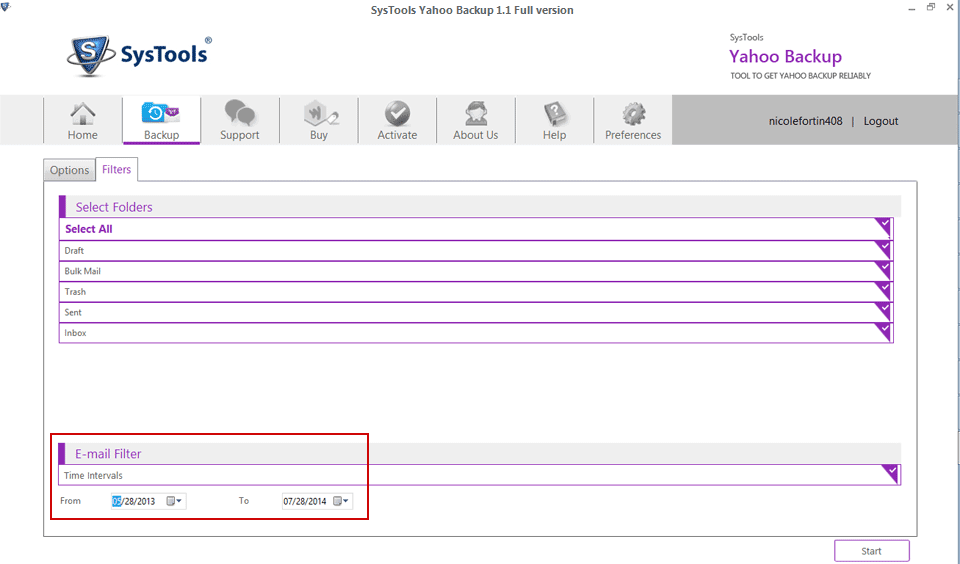
Task: Click the Trash folder row label
Action: (75, 291)
